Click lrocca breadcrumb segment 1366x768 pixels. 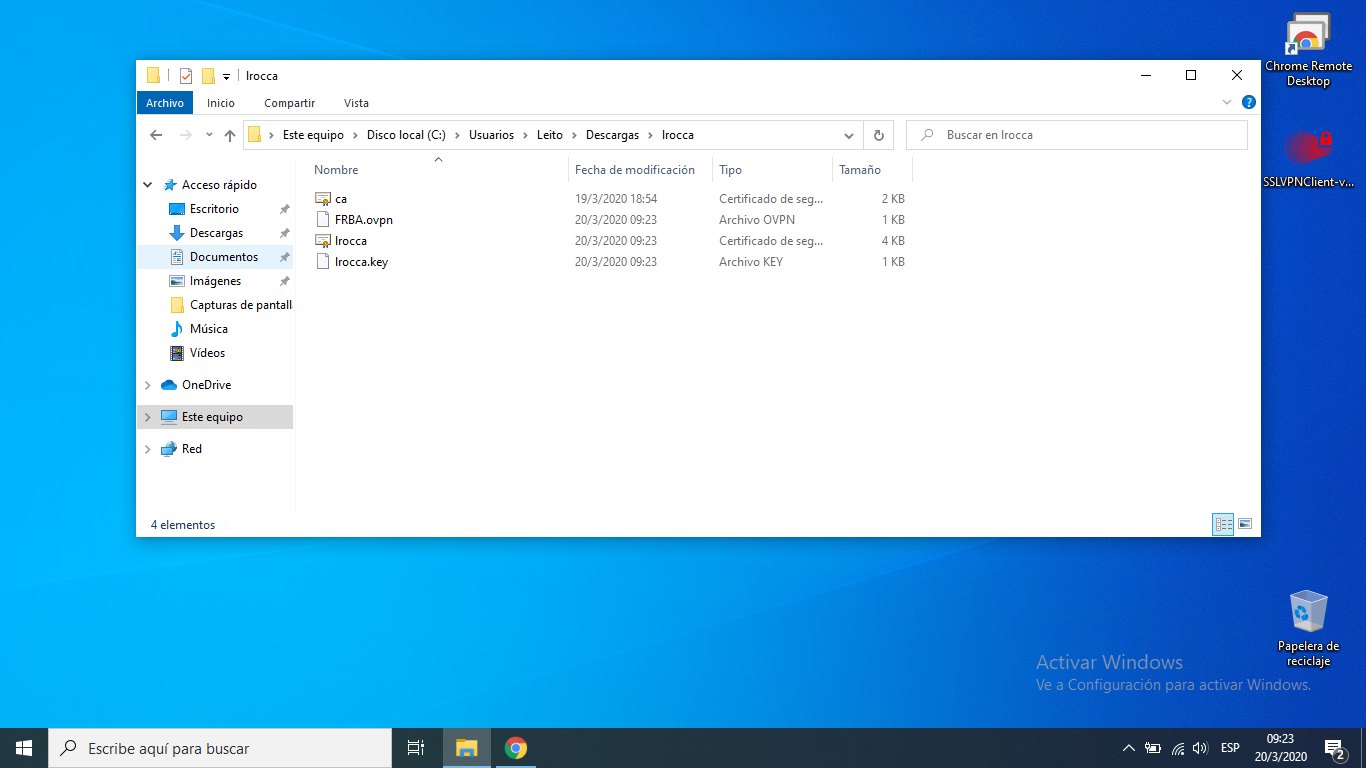click(x=678, y=135)
